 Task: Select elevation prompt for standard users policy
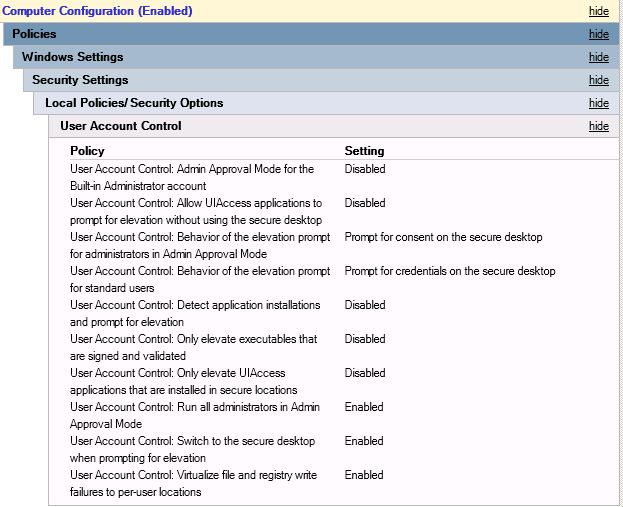click(x=200, y=279)
